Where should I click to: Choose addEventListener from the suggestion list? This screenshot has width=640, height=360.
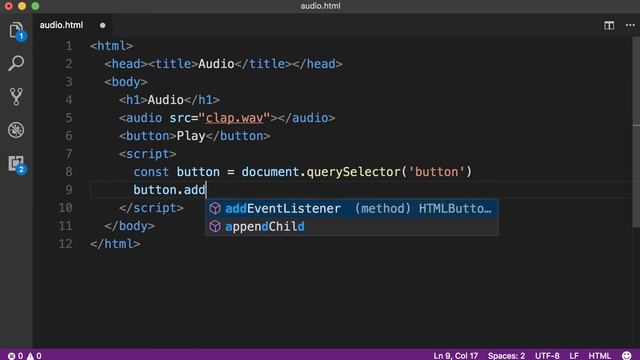point(351,209)
